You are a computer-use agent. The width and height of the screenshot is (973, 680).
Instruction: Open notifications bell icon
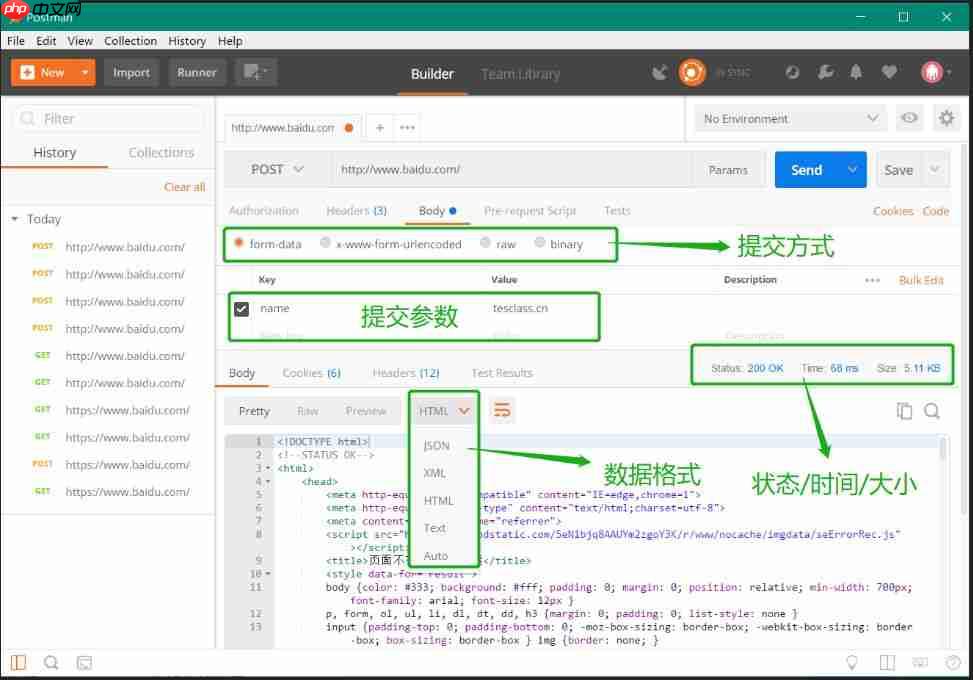tap(856, 72)
